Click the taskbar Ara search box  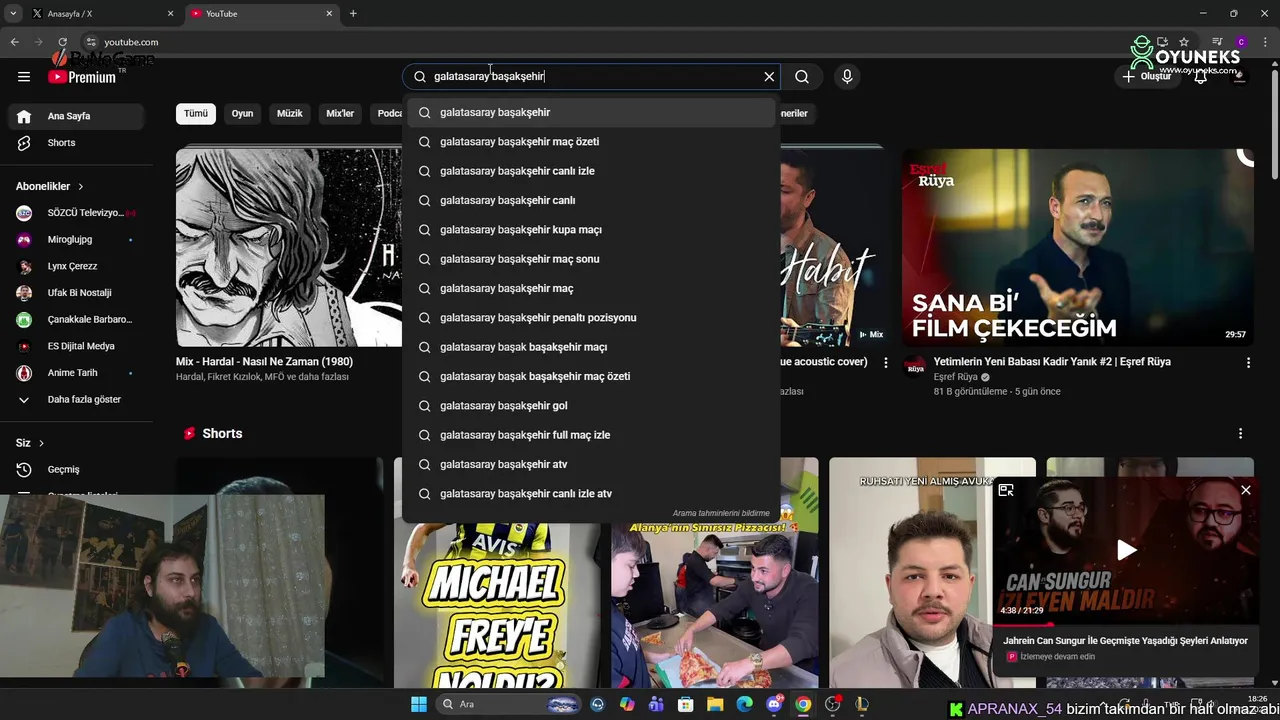pyautogui.click(x=510, y=705)
